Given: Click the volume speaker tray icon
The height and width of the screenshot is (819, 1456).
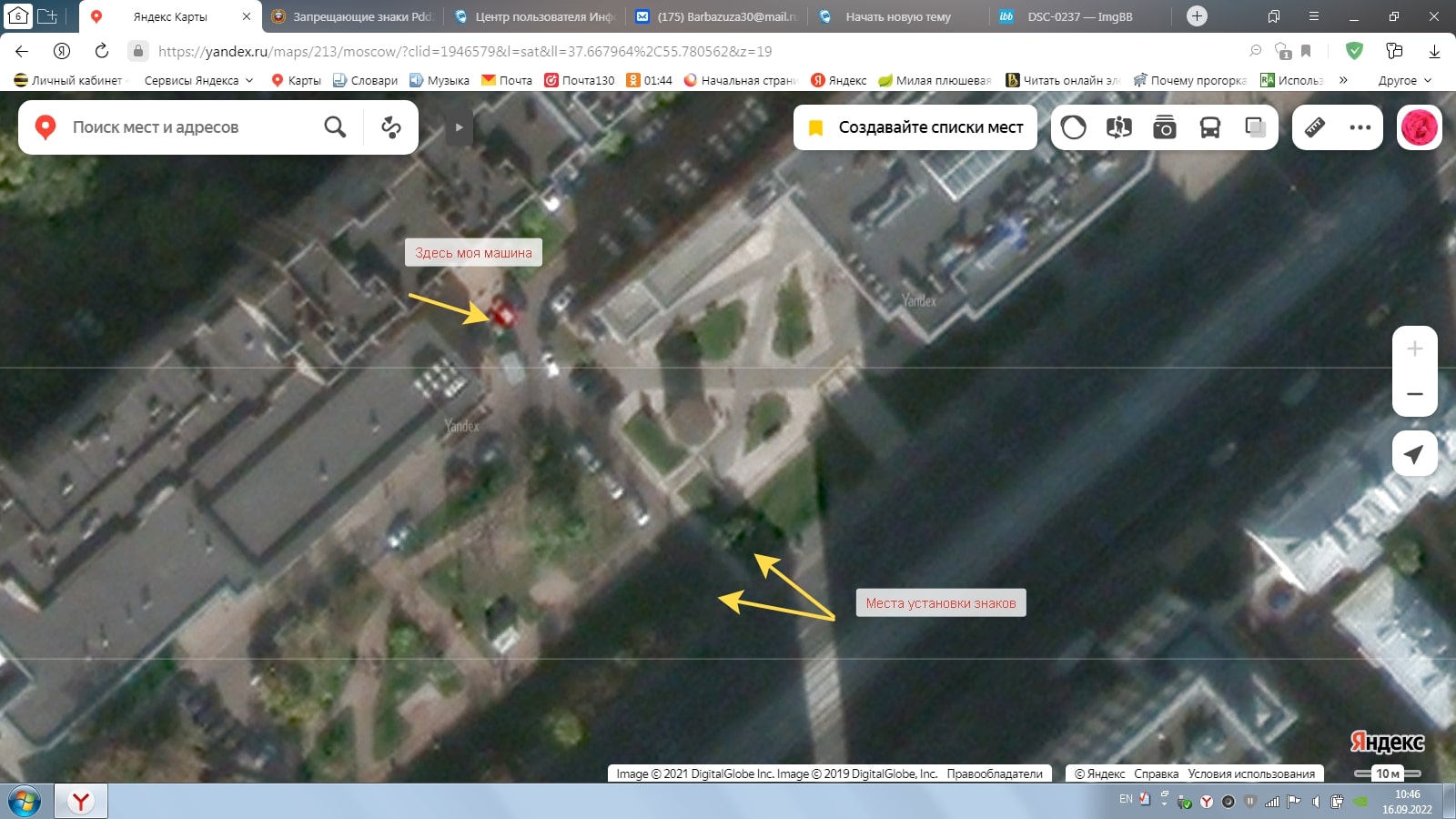Looking at the screenshot, I should (x=1316, y=802).
